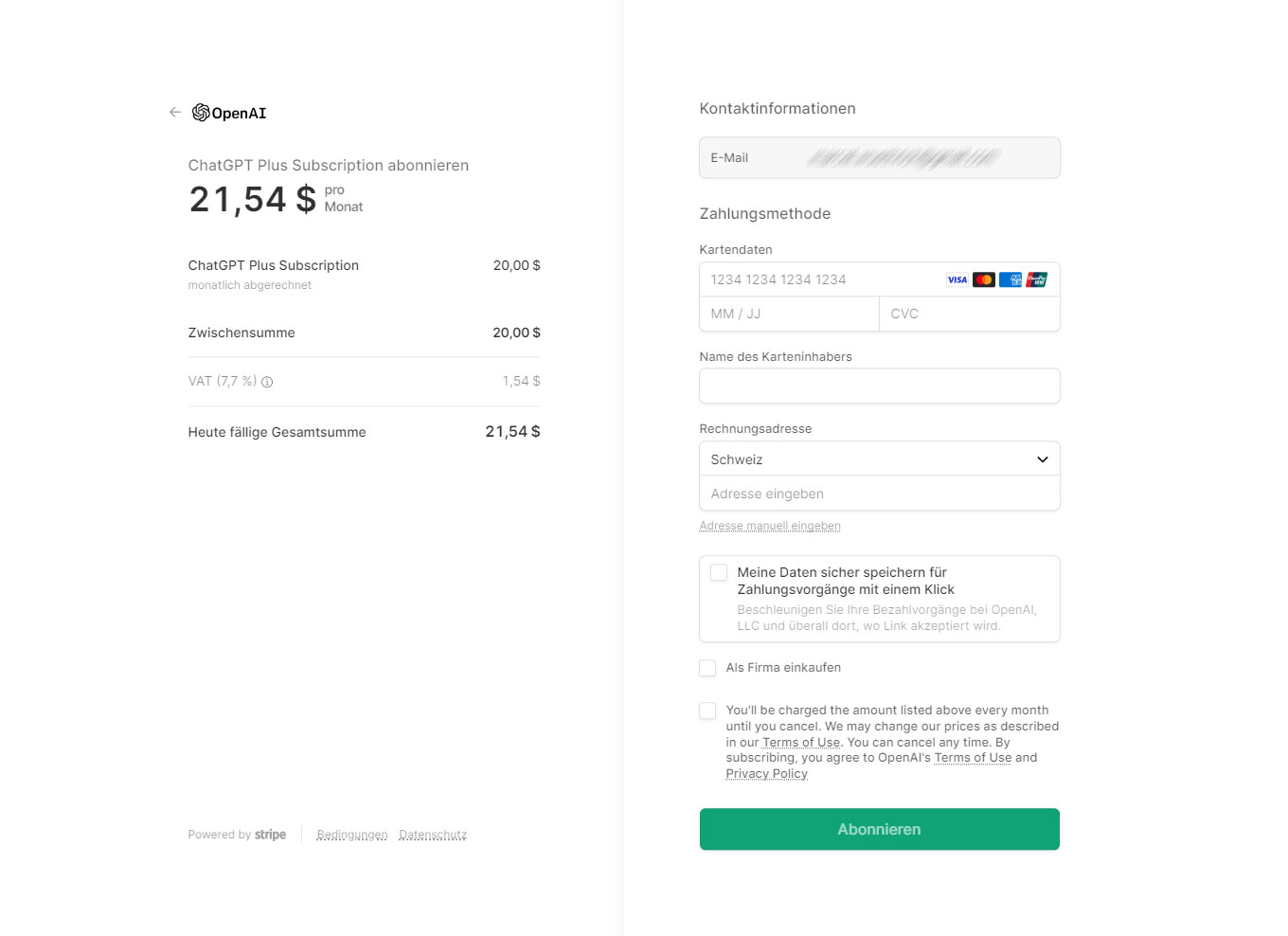Screen dimensions: 1288x936
Task: Click the OpenAI logo
Action: (229, 113)
